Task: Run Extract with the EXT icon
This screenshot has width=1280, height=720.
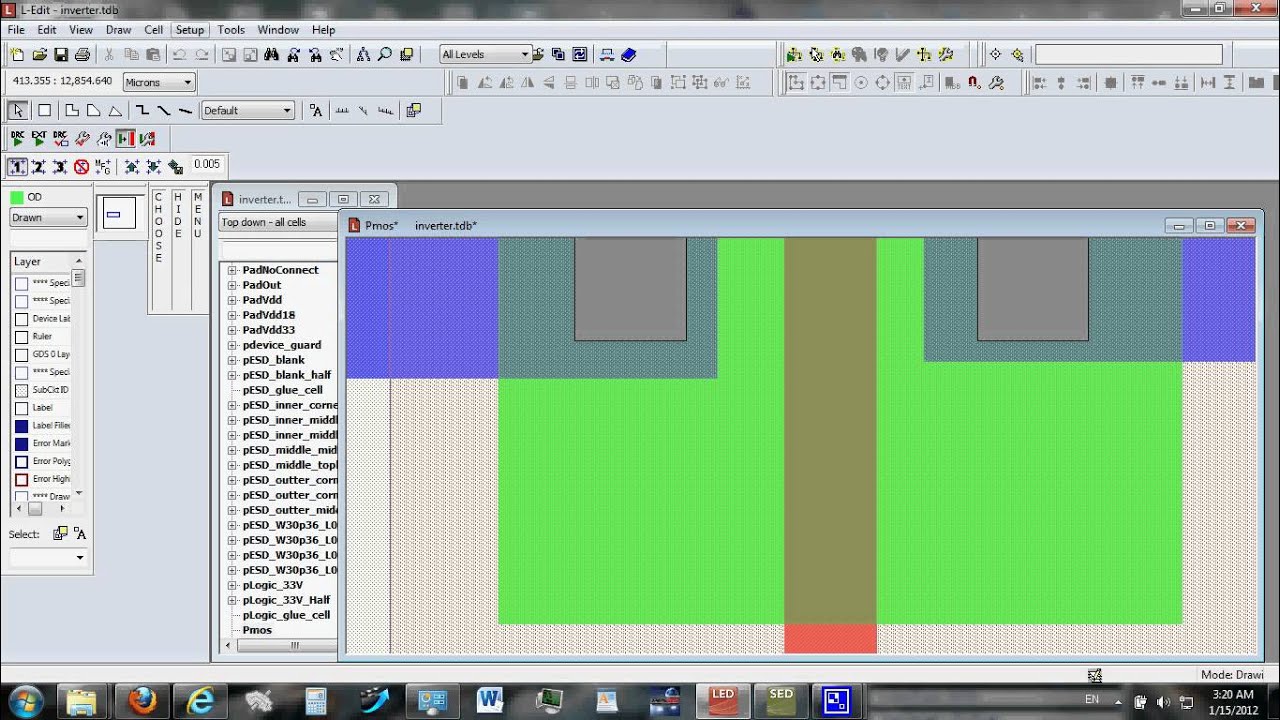Action: tap(39, 138)
